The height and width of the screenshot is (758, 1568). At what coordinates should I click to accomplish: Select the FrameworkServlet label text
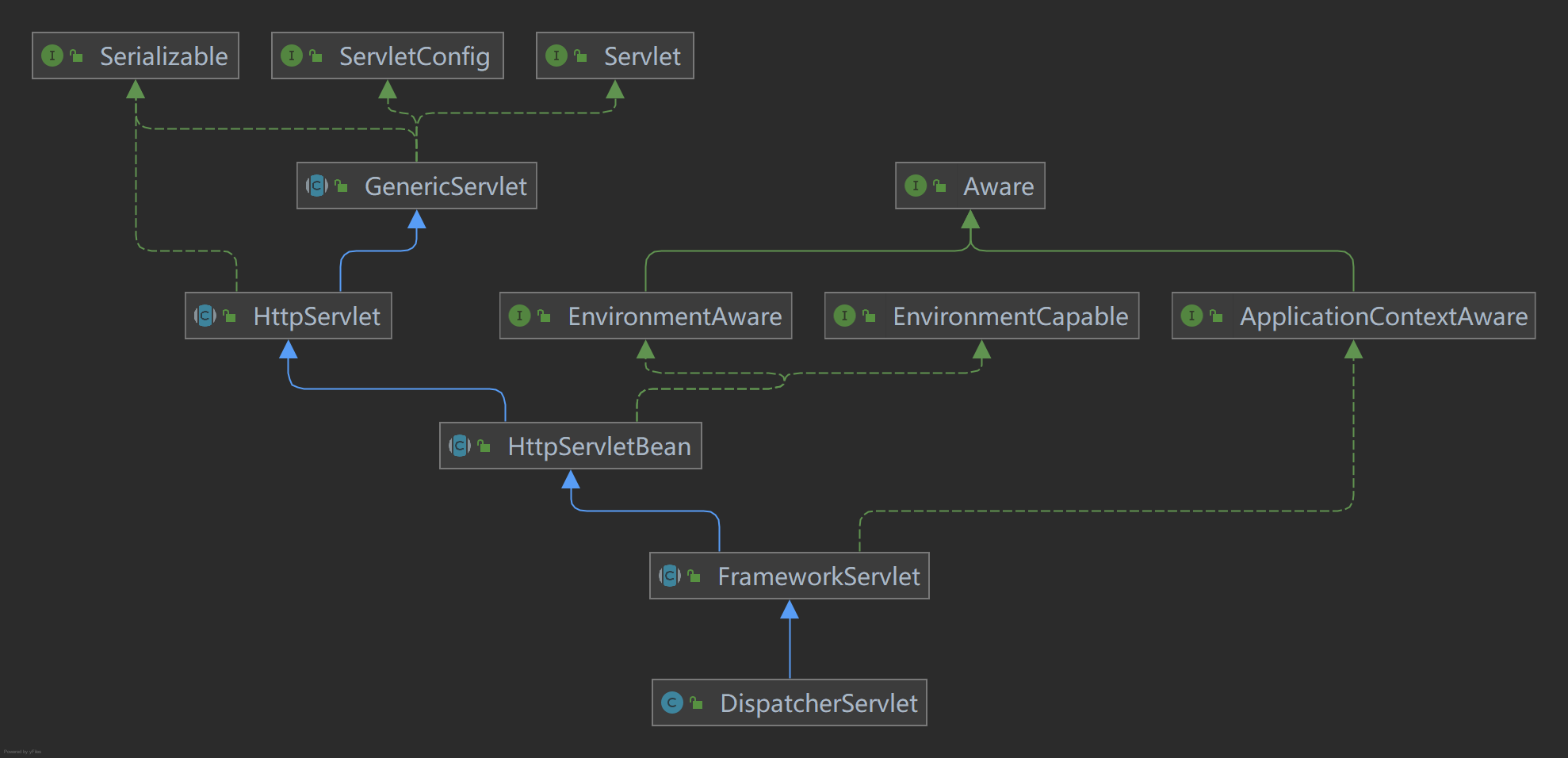[x=819, y=576]
